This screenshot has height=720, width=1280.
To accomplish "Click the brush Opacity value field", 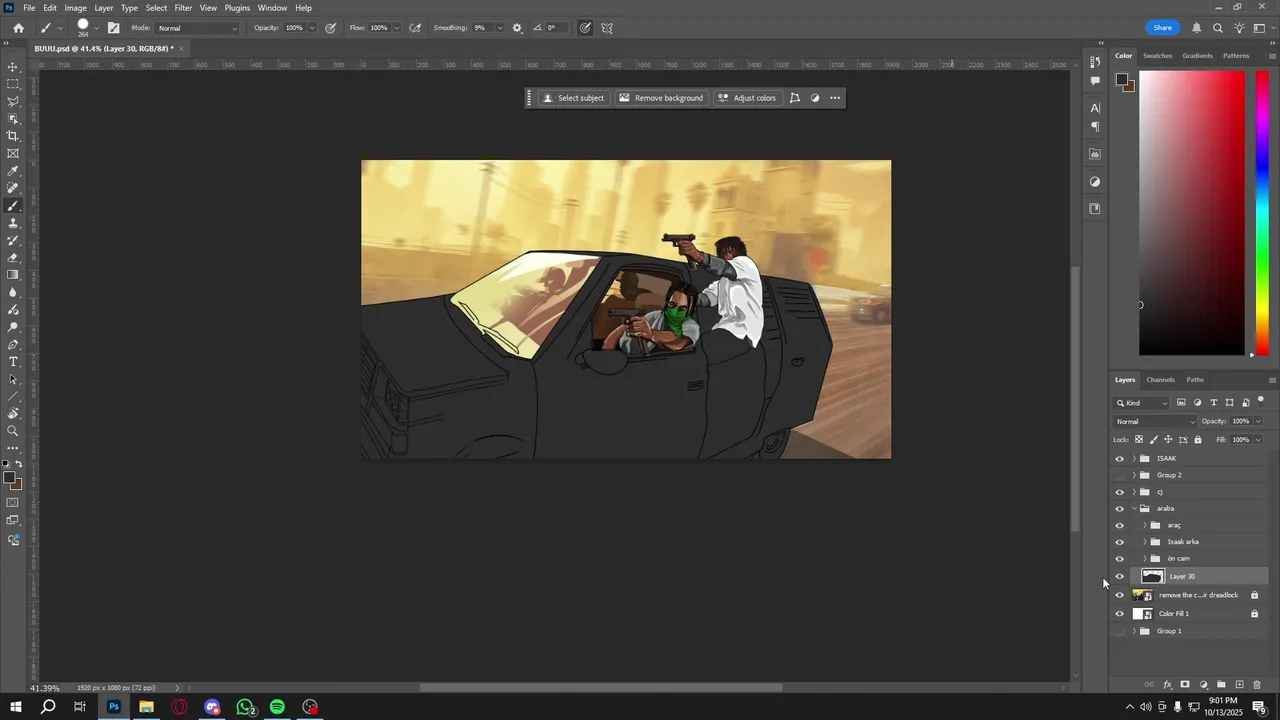I will [294, 28].
